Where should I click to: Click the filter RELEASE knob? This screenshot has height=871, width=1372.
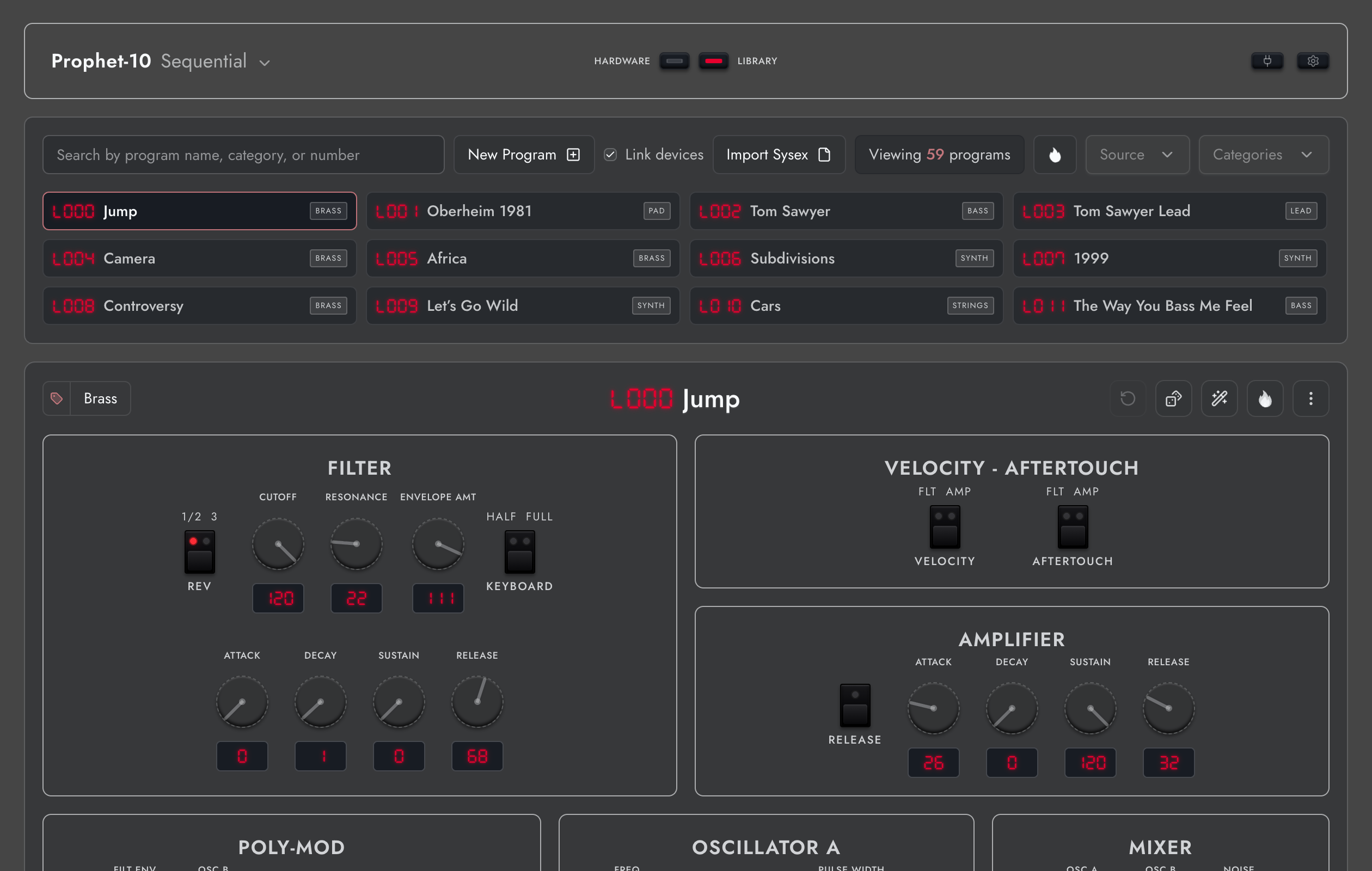tap(477, 702)
